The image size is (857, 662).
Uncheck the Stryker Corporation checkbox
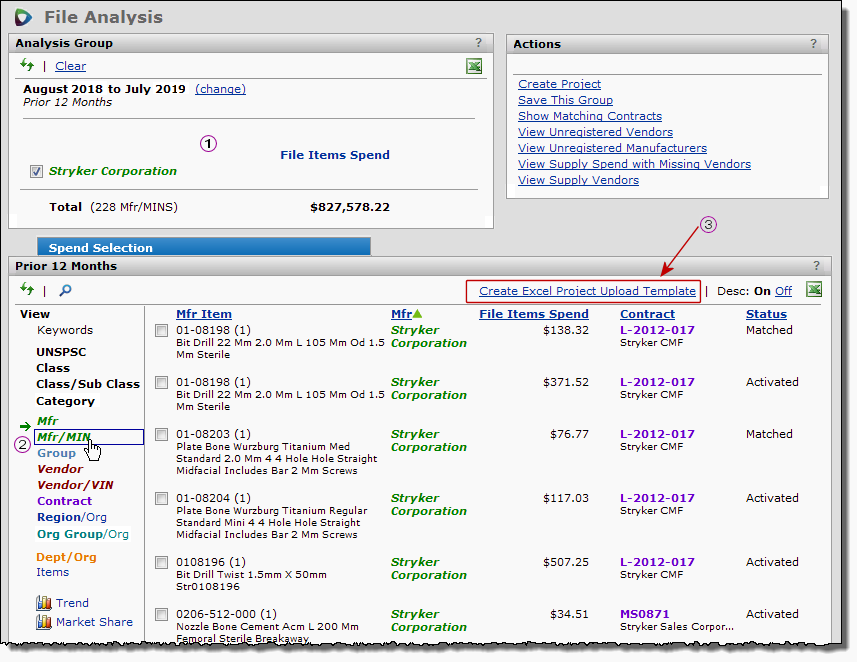pos(37,172)
